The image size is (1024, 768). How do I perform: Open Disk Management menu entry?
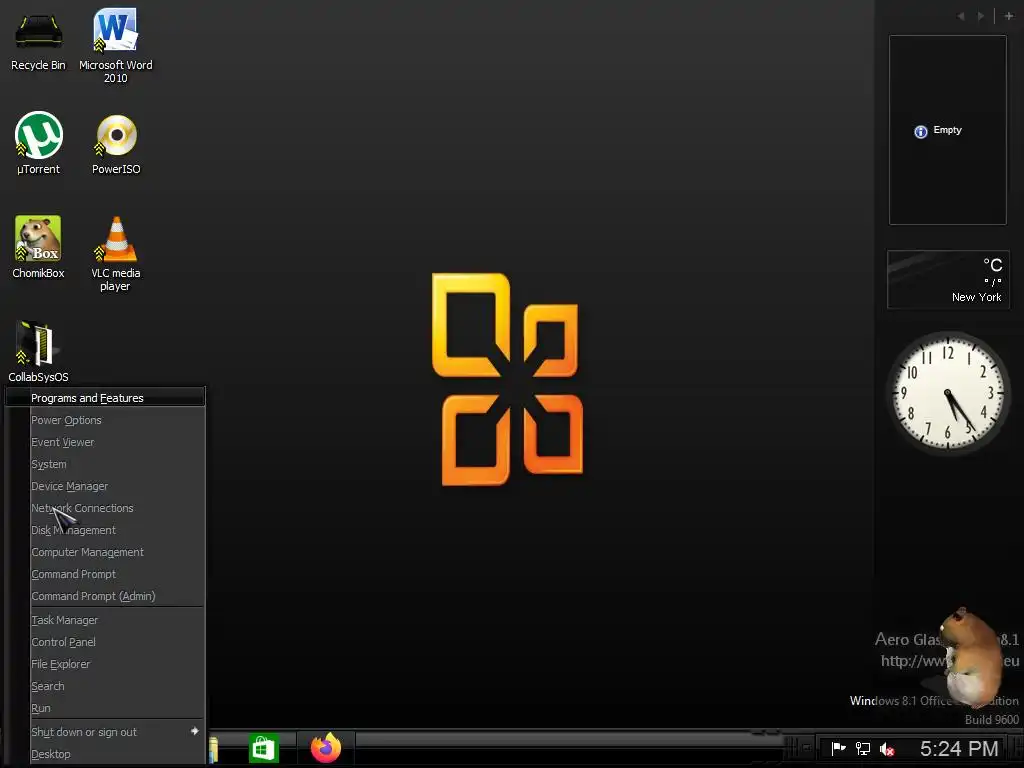click(x=105, y=530)
